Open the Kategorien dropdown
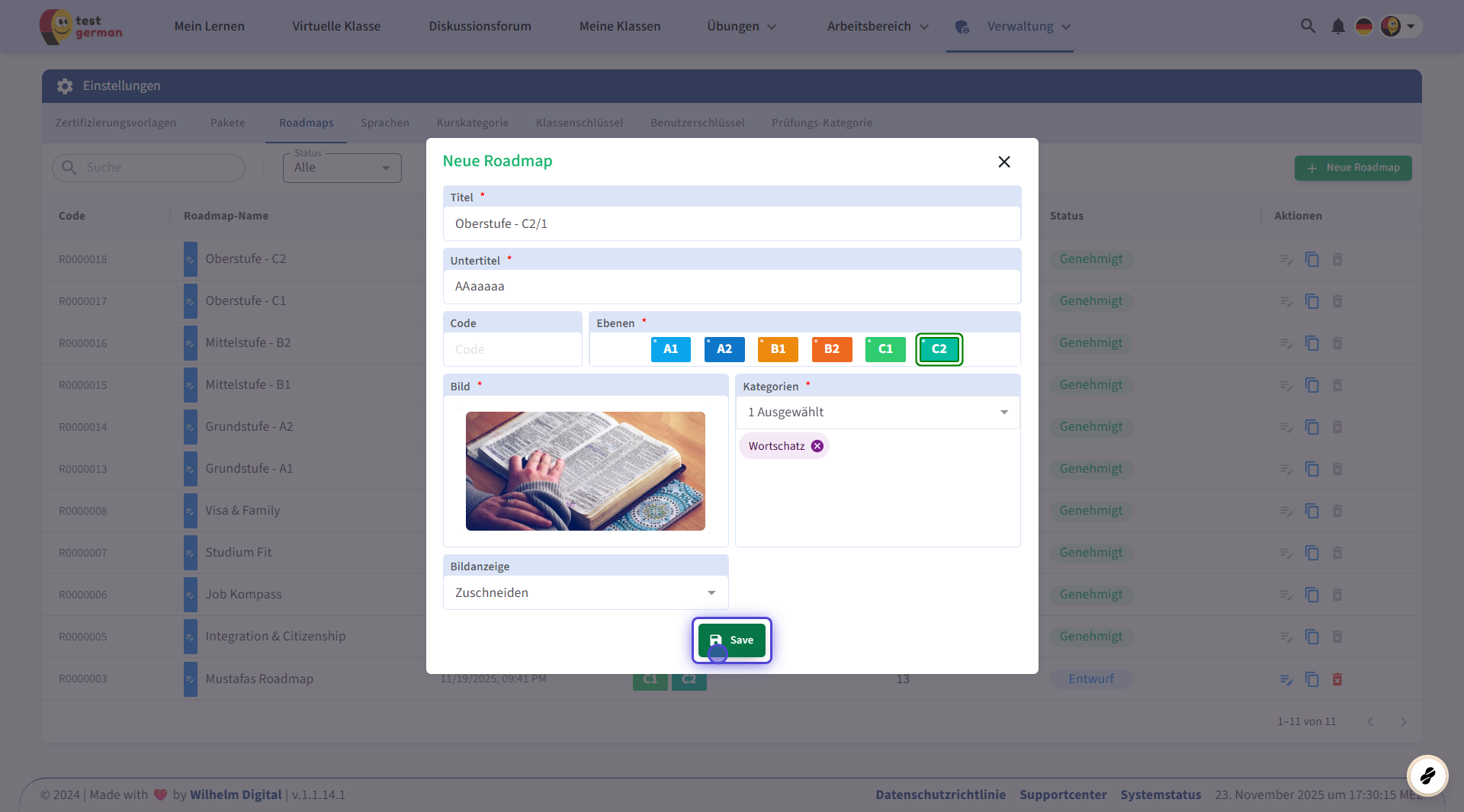This screenshot has width=1464, height=812. 877,412
